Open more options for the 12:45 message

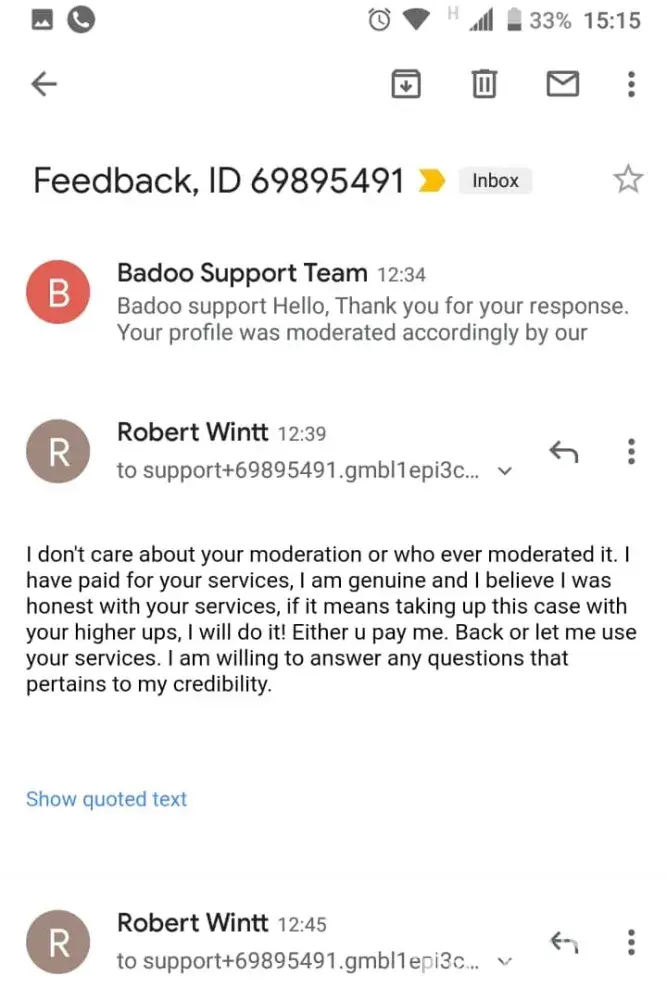click(x=631, y=942)
